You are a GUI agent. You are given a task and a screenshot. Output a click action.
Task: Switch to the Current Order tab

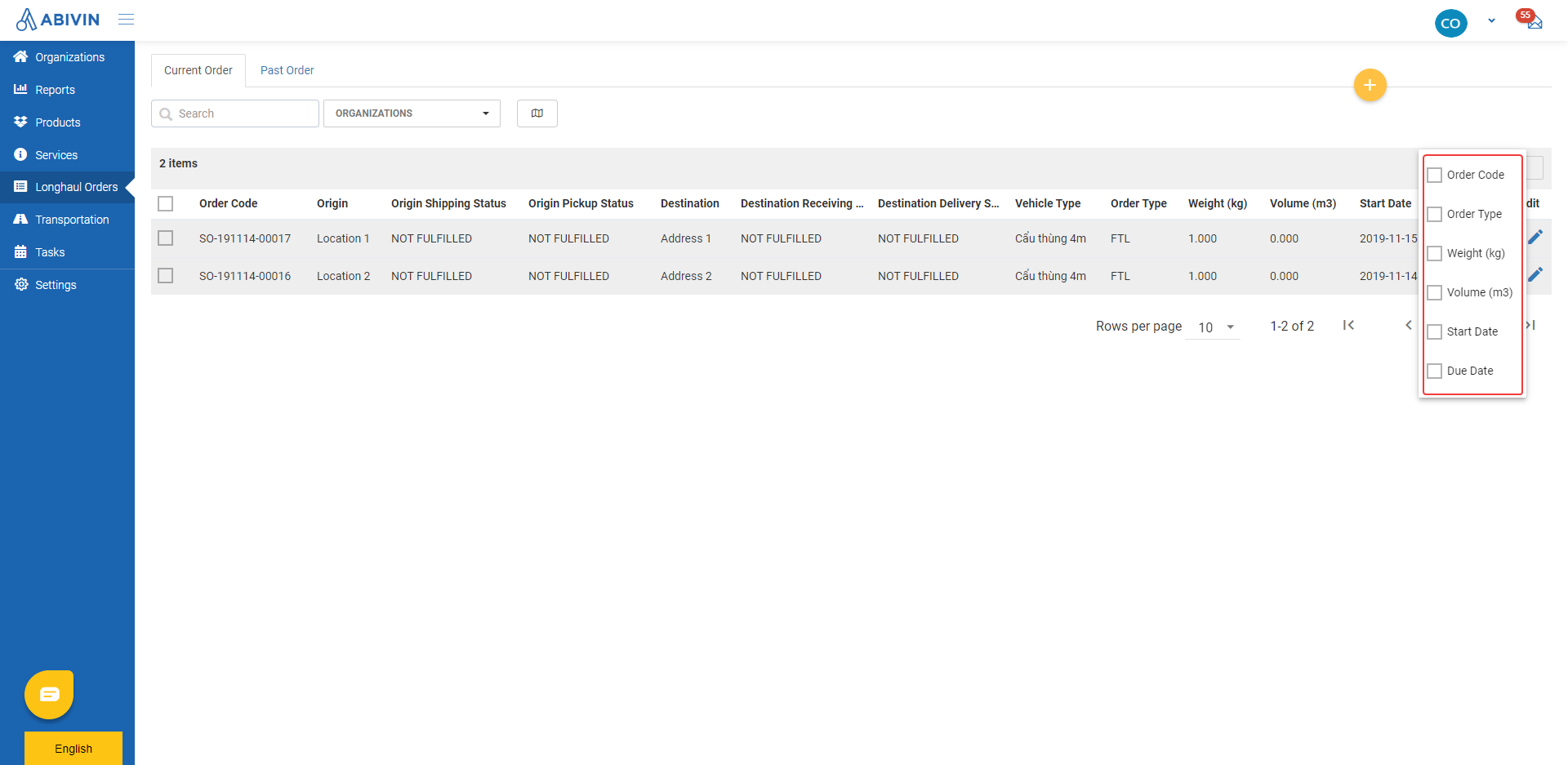point(198,71)
